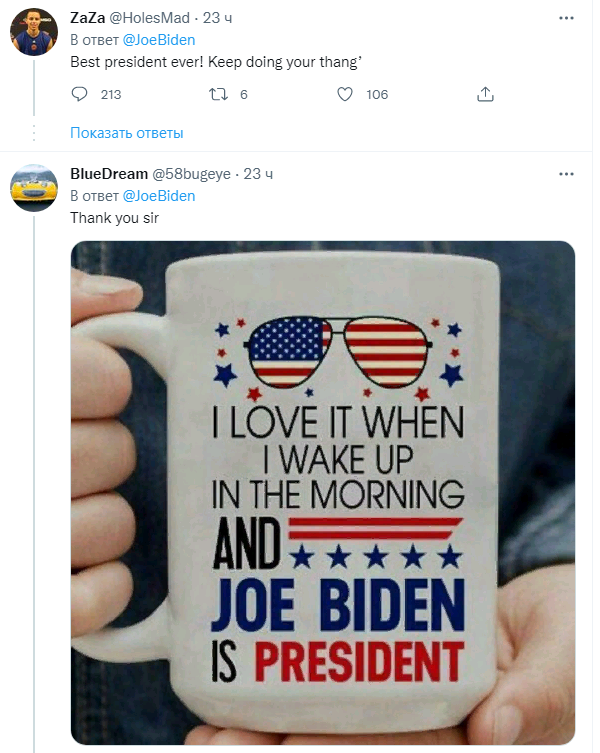Click the BlueDream display name
Viewport: 600px width, 753px height.
click(108, 174)
